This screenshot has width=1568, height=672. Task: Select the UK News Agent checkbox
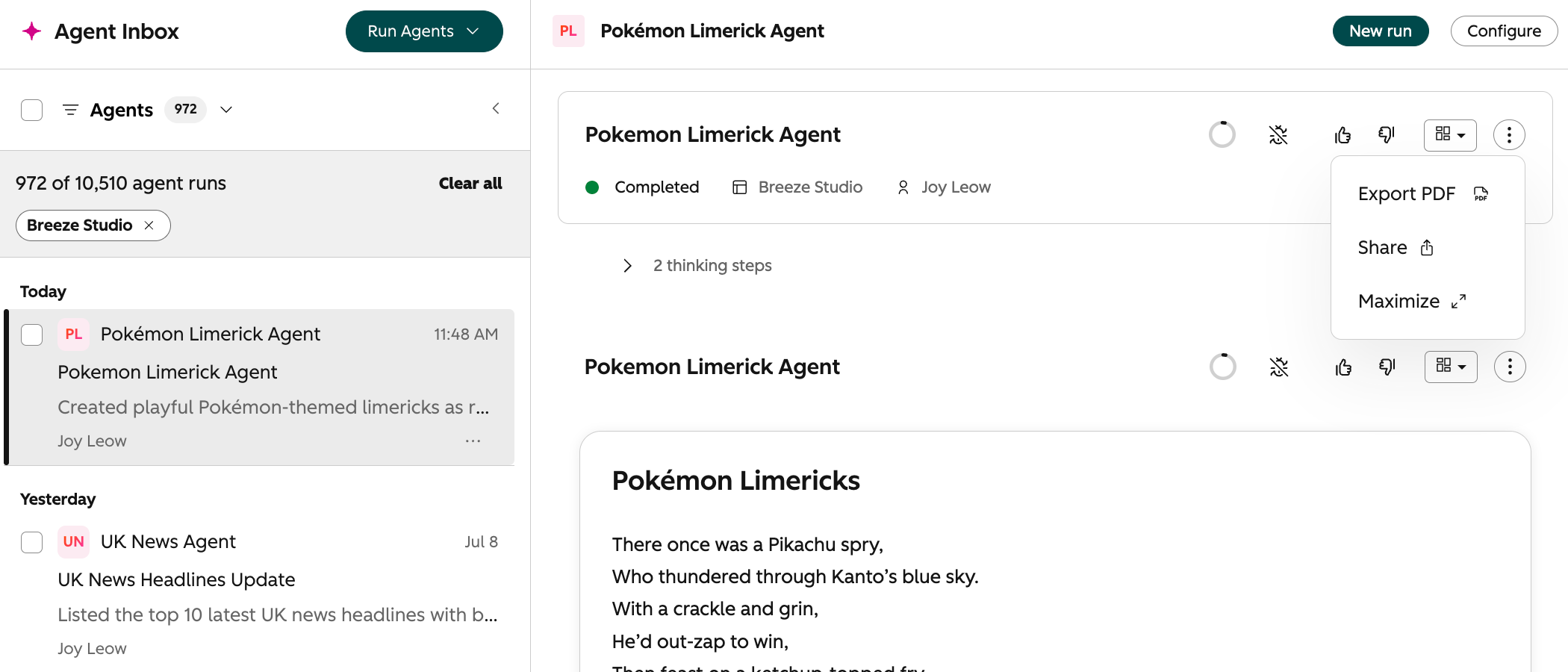(x=32, y=542)
